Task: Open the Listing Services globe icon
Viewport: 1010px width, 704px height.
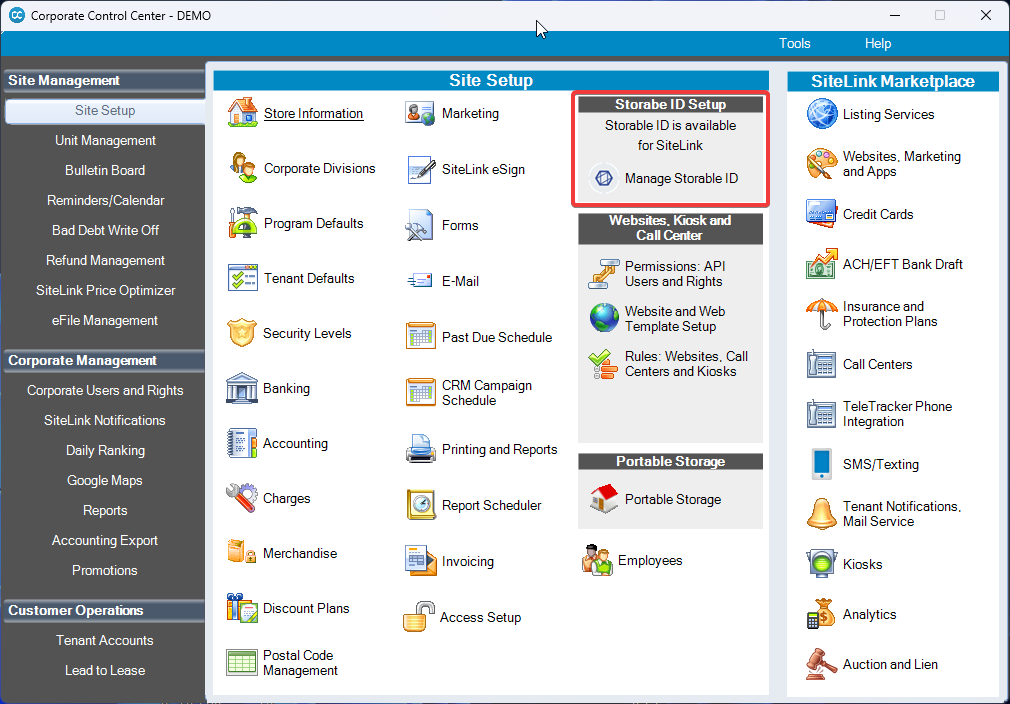Action: point(822,114)
